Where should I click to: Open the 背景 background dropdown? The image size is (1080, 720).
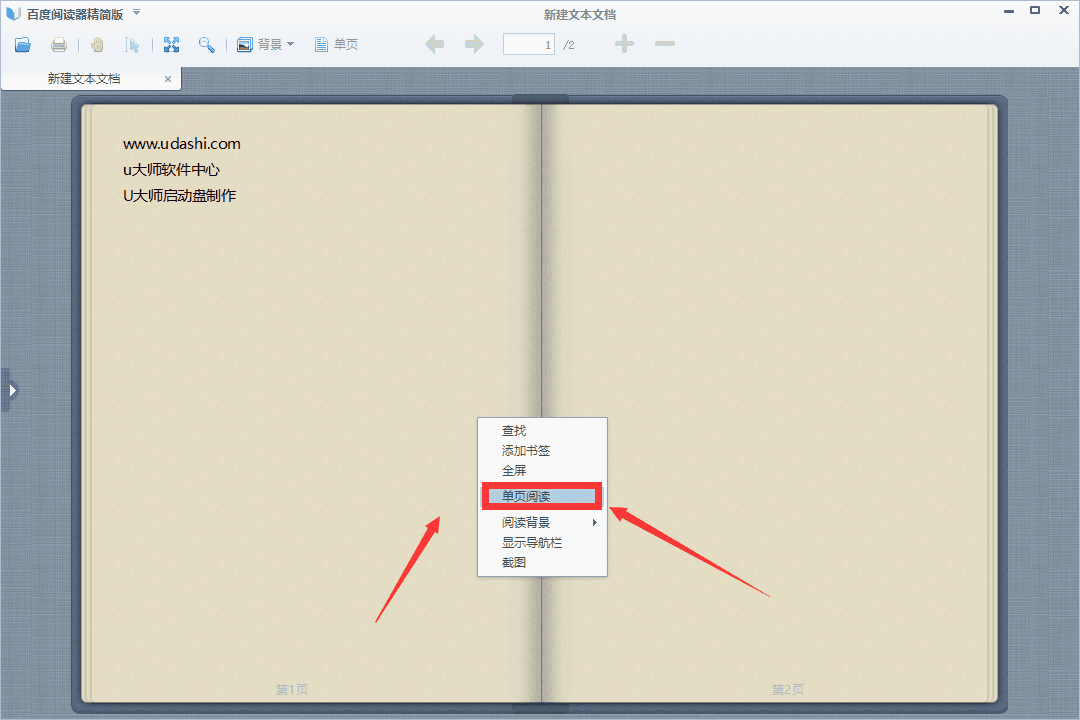[x=266, y=45]
